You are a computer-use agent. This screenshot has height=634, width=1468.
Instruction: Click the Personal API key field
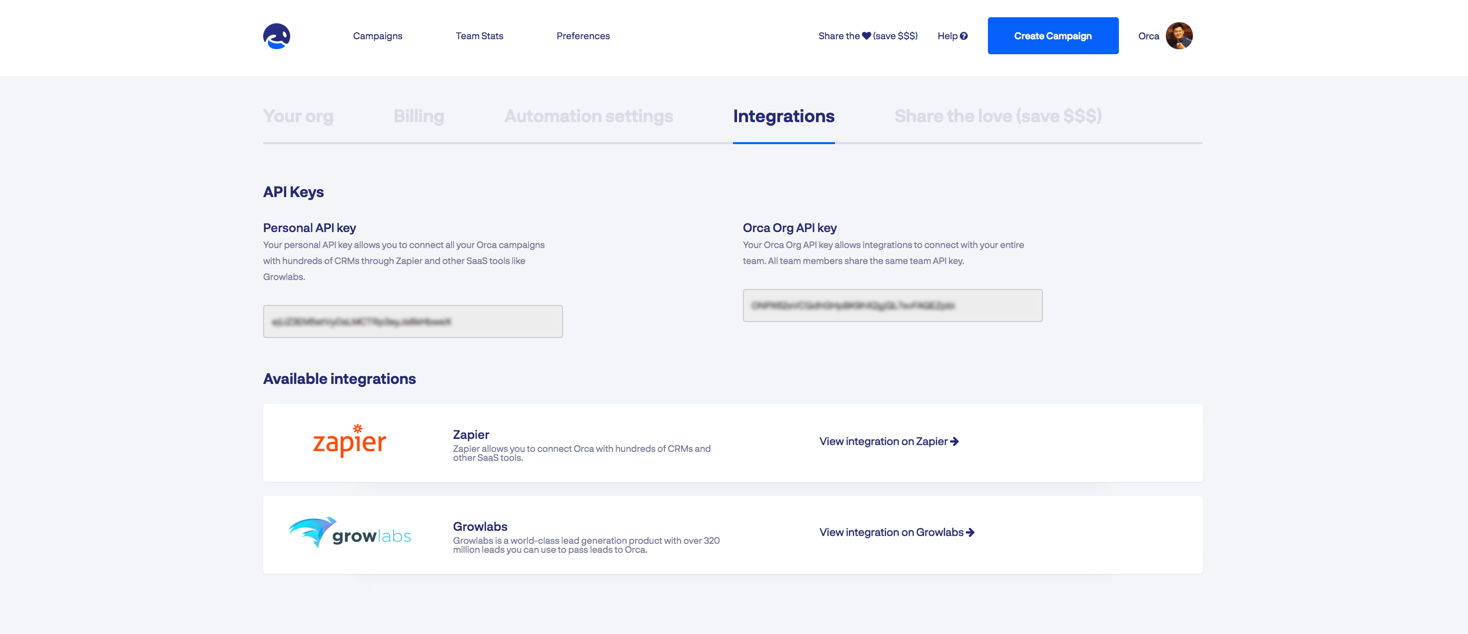pyautogui.click(x=413, y=321)
